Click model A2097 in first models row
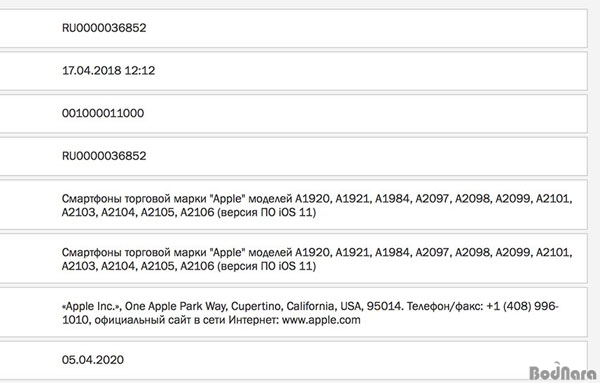The image size is (600, 383). (432, 199)
